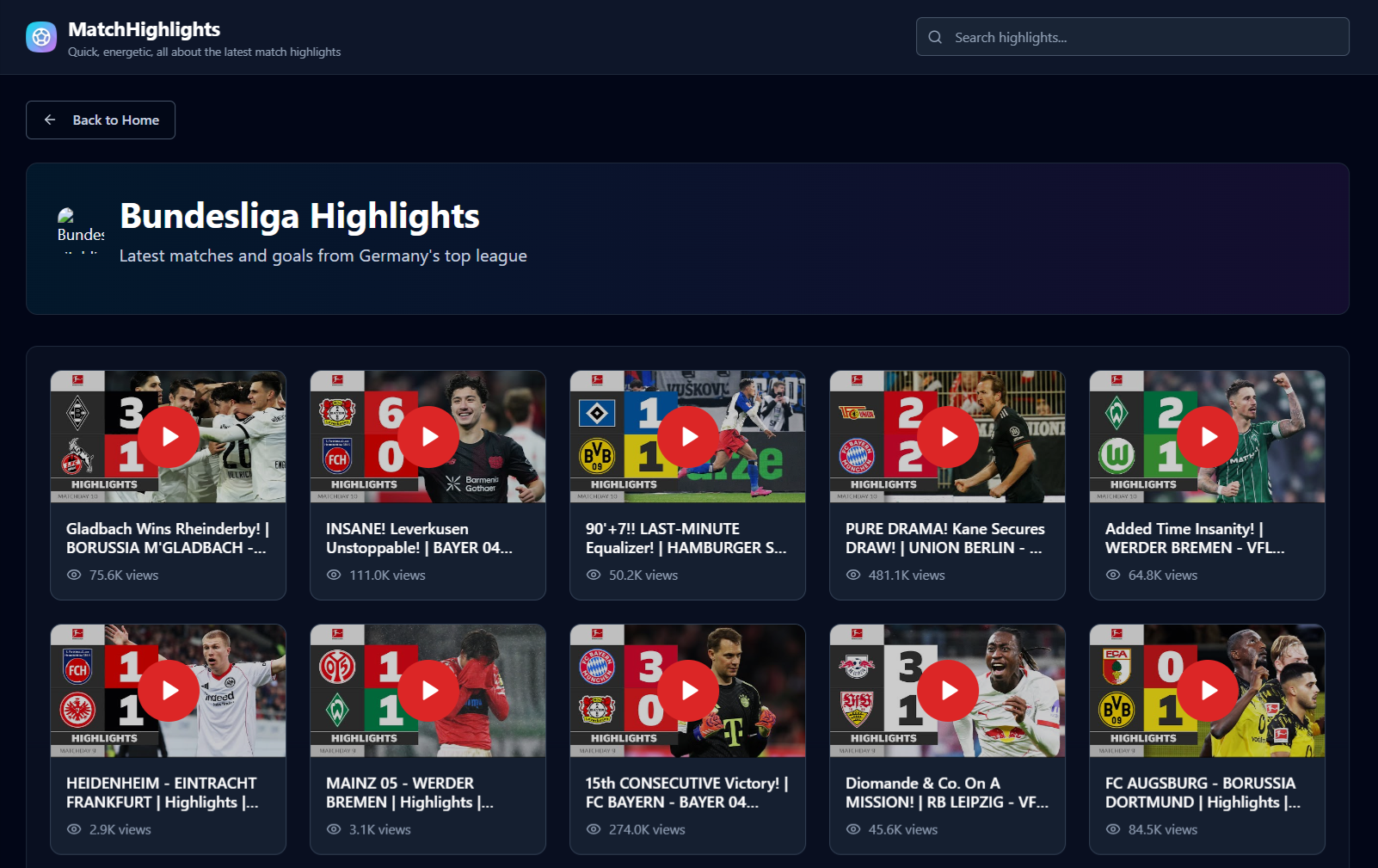
Task: Play the INSANE Leverkusen Unstoppable video
Action: click(x=428, y=437)
